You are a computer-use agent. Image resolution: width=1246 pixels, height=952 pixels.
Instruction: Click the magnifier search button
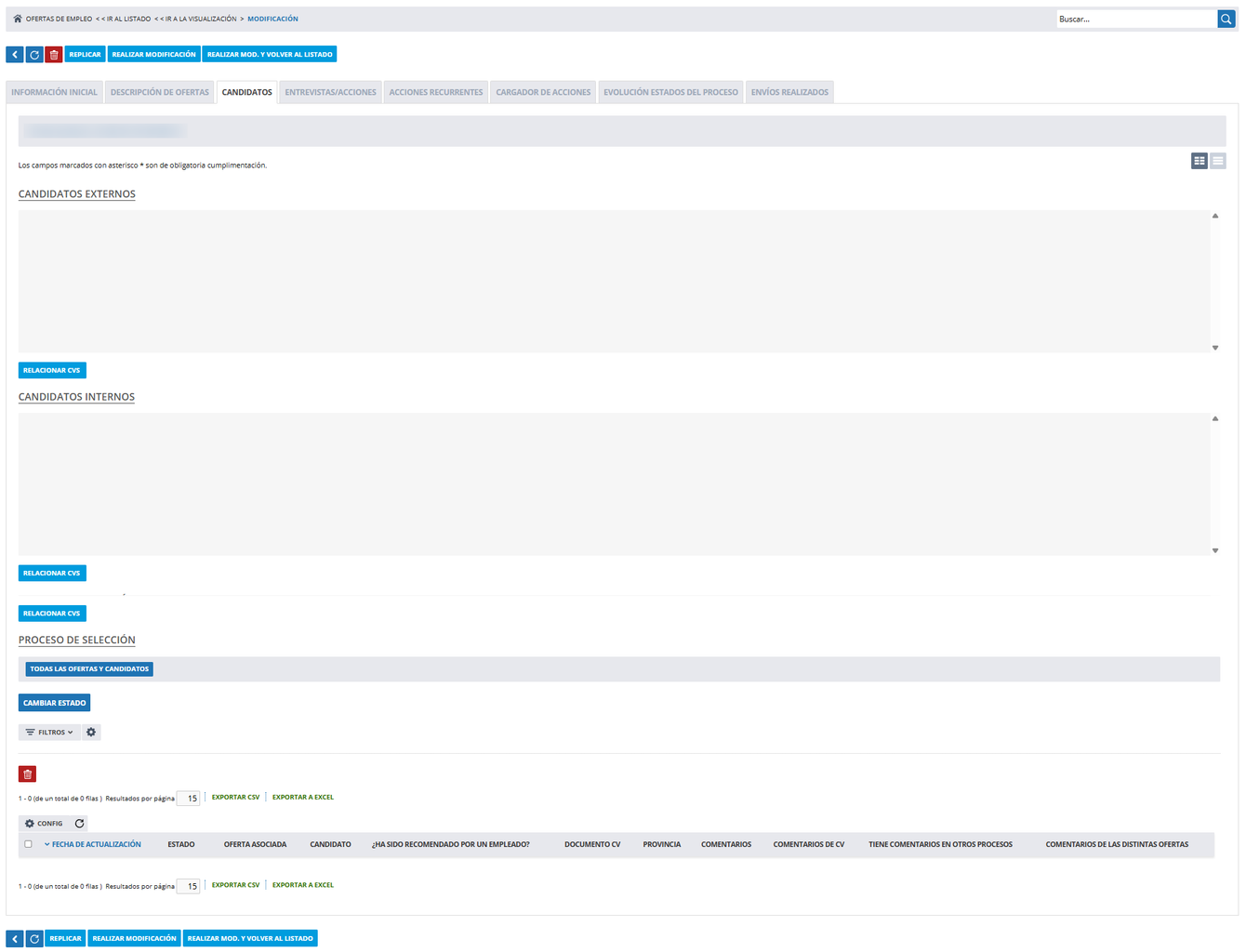click(x=1226, y=19)
